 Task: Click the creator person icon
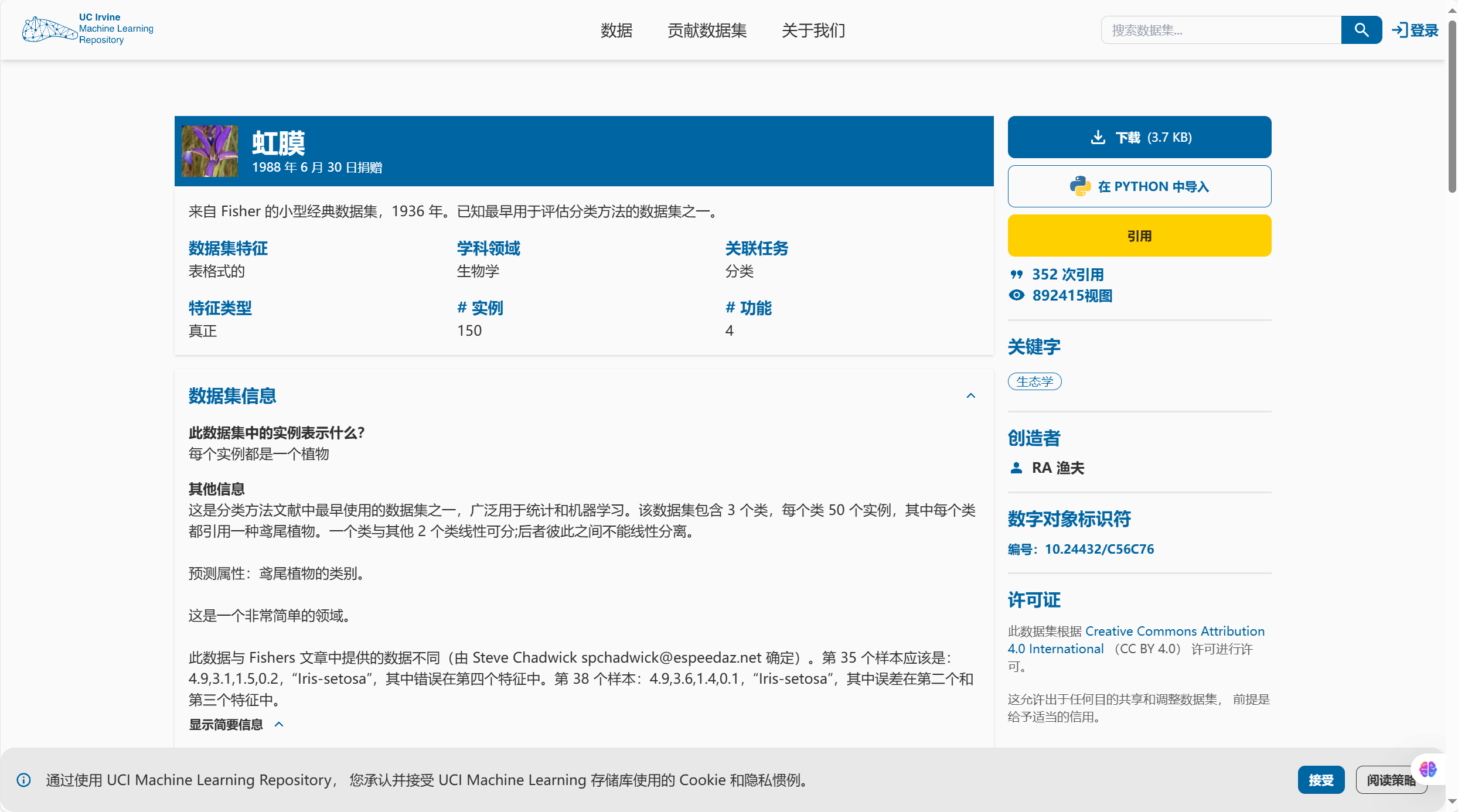click(x=1016, y=468)
